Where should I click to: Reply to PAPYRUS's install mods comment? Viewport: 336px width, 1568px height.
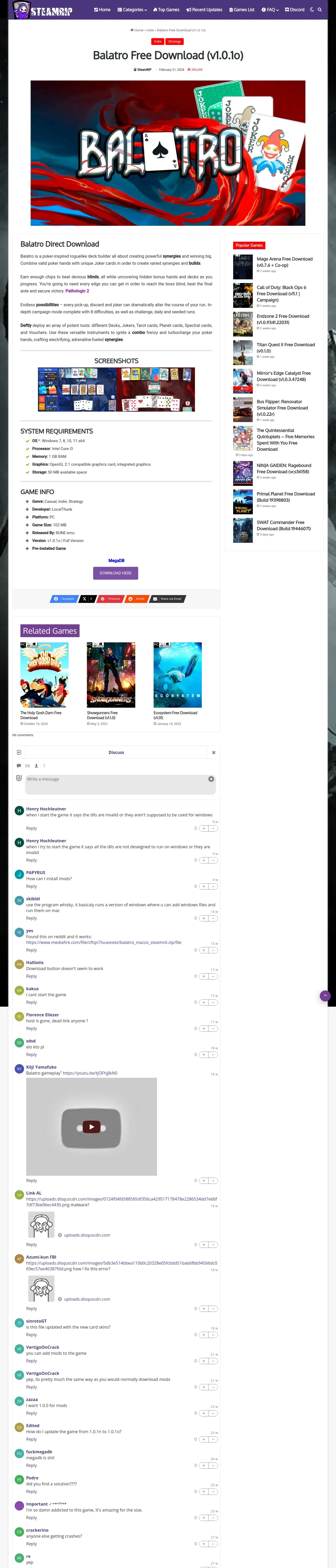click(x=31, y=886)
